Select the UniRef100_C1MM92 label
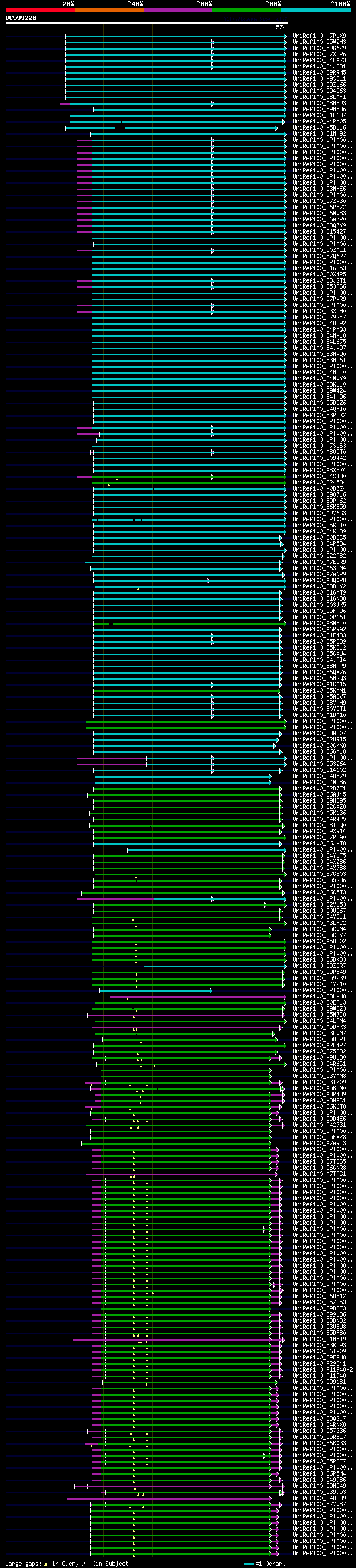 [319, 133]
